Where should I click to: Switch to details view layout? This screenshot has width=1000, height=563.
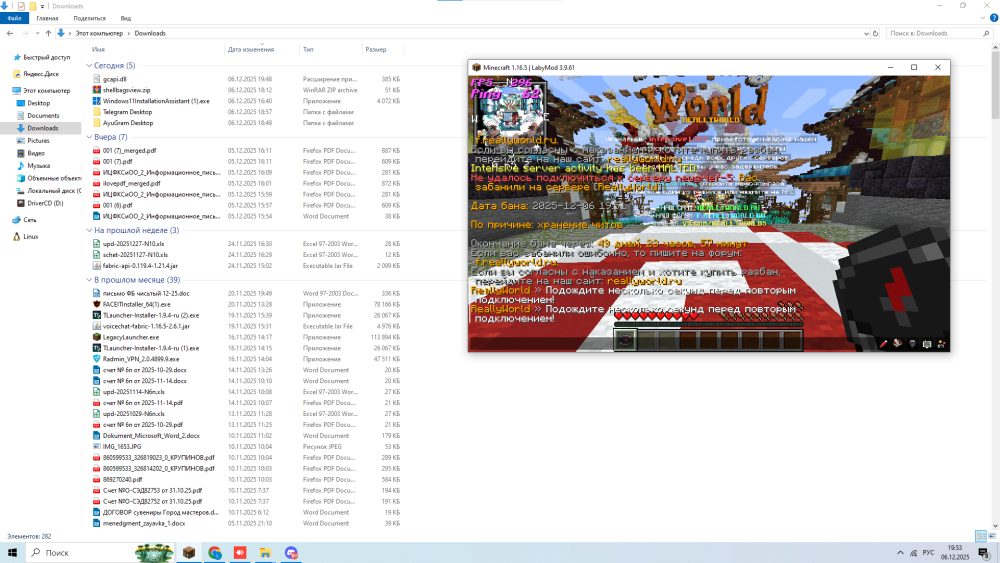point(981,536)
